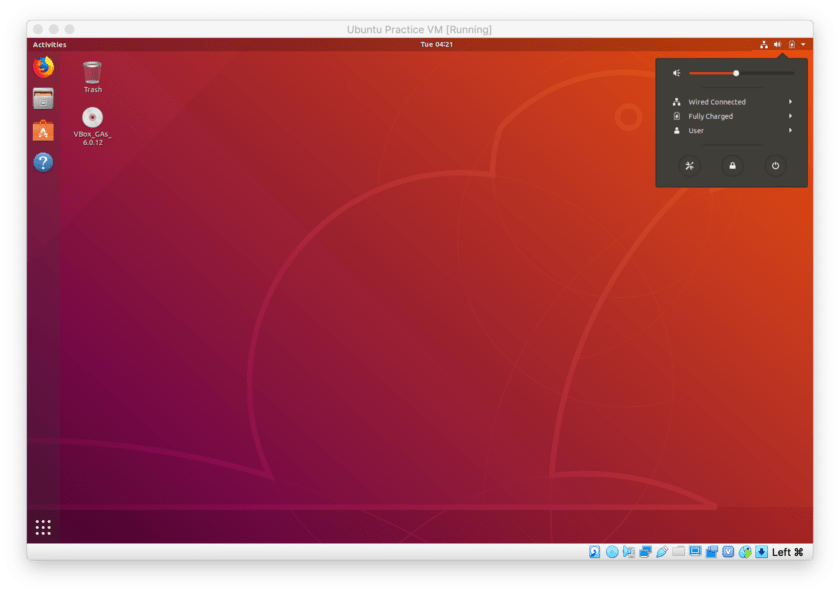Screen dimensions: 840x593
Task: Open the power off button
Action: [775, 166]
